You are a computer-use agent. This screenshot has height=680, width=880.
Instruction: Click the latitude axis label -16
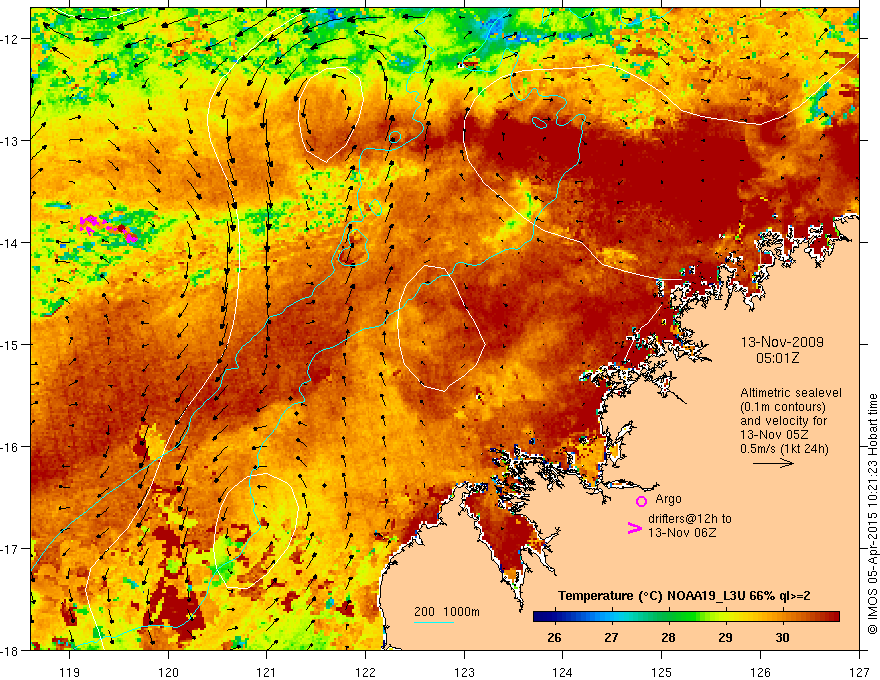pyautogui.click(x=11, y=447)
